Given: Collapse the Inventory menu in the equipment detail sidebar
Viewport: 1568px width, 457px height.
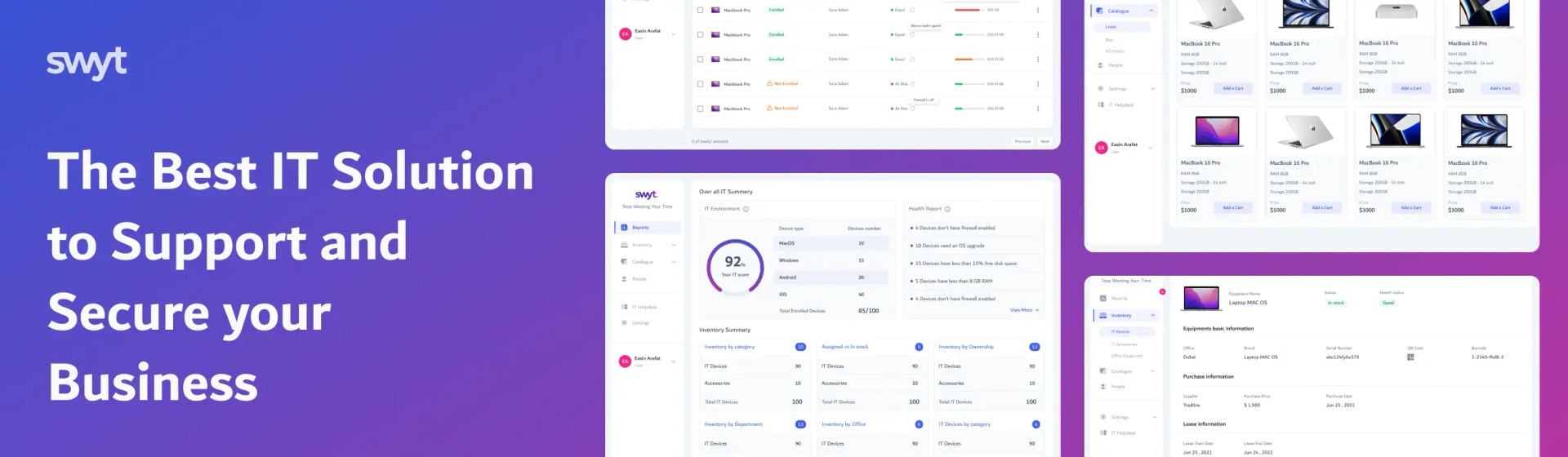Looking at the screenshot, I should click(1153, 315).
